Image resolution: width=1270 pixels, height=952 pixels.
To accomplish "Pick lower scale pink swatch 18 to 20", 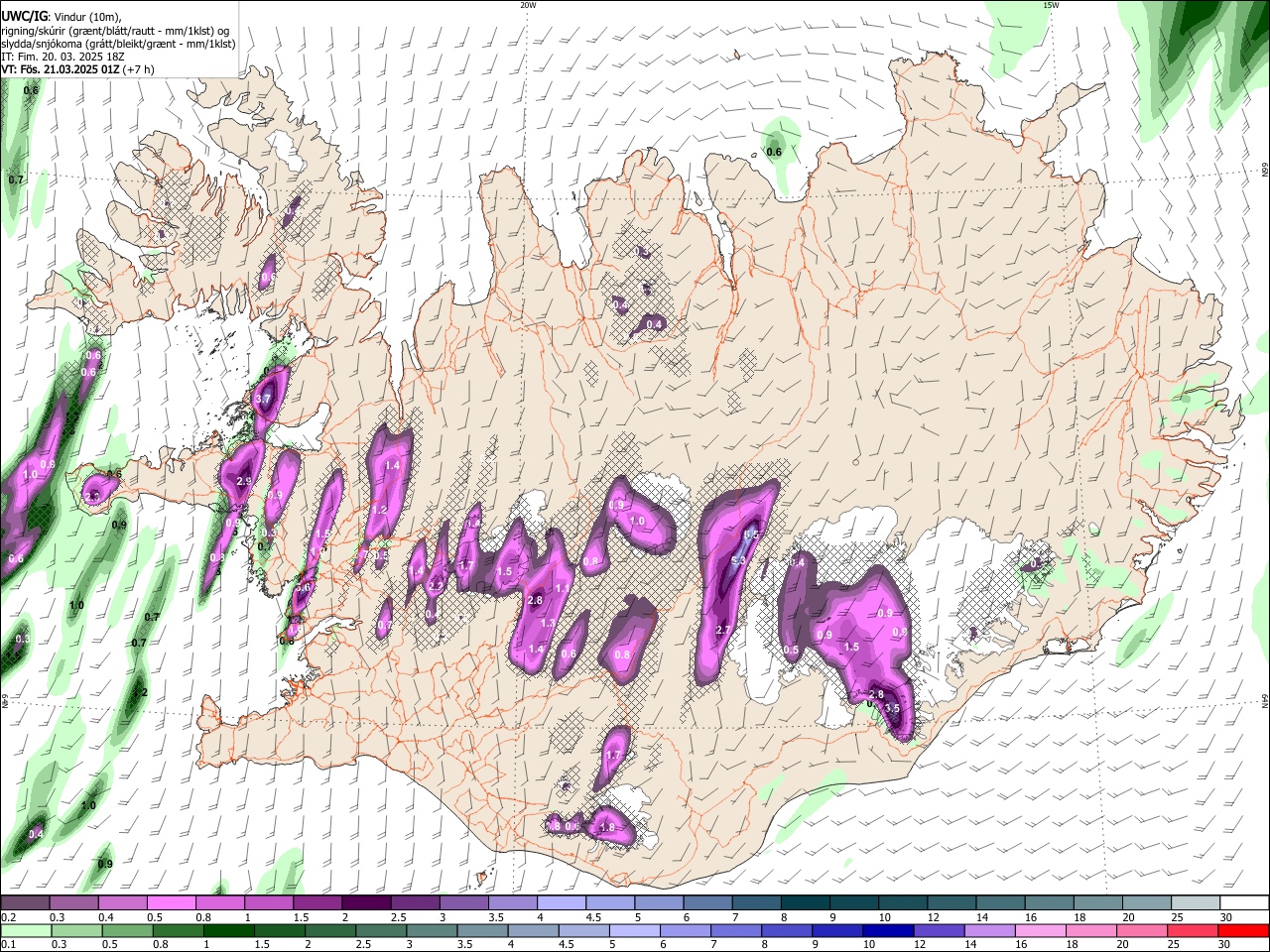I will 1092,930.
